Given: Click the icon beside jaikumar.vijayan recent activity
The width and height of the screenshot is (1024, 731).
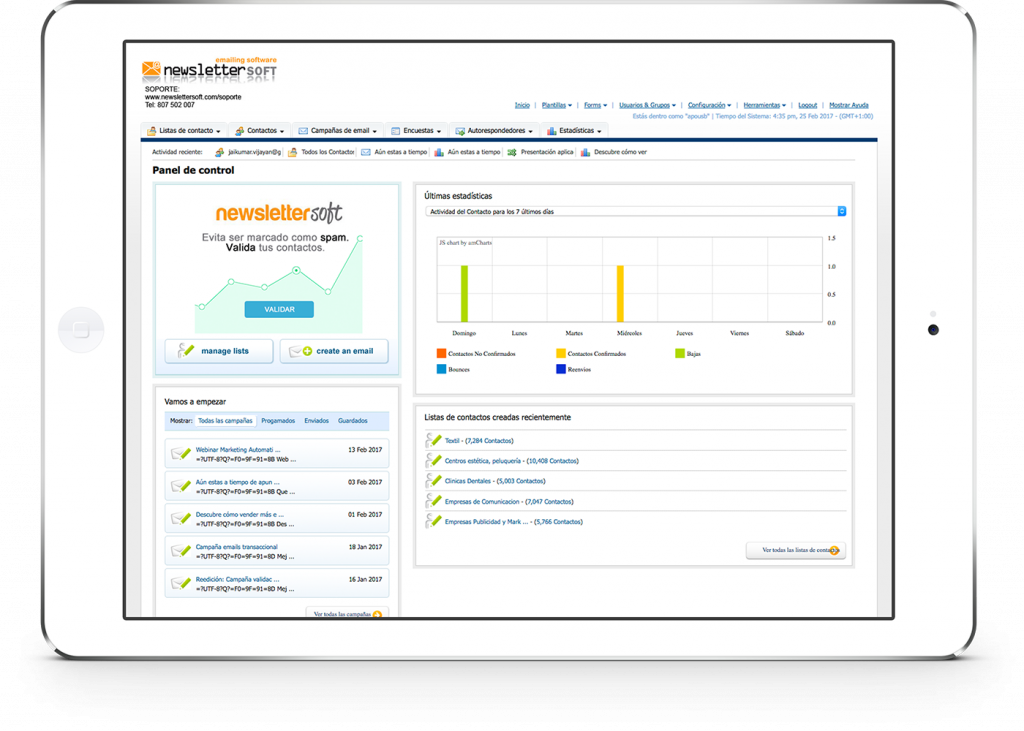Looking at the screenshot, I should [219, 152].
